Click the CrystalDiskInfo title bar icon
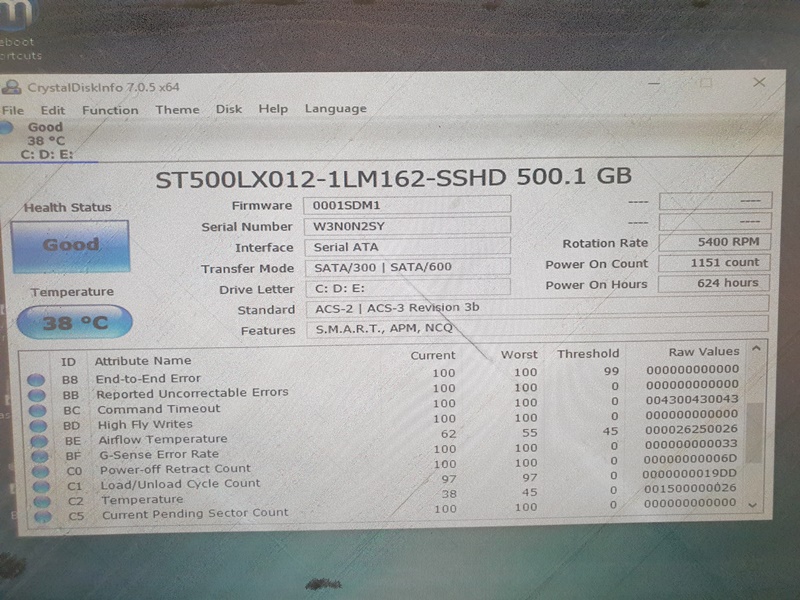The height and width of the screenshot is (600, 800). click(11, 88)
